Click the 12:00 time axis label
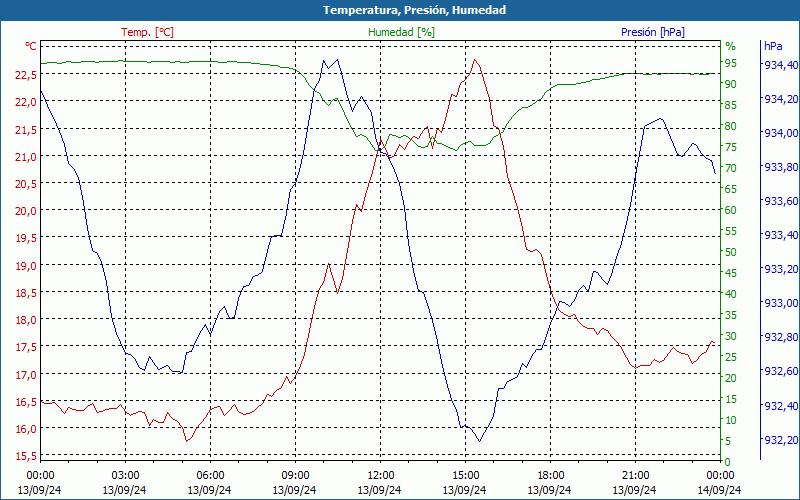This screenshot has height=500, width=800. [x=380, y=476]
